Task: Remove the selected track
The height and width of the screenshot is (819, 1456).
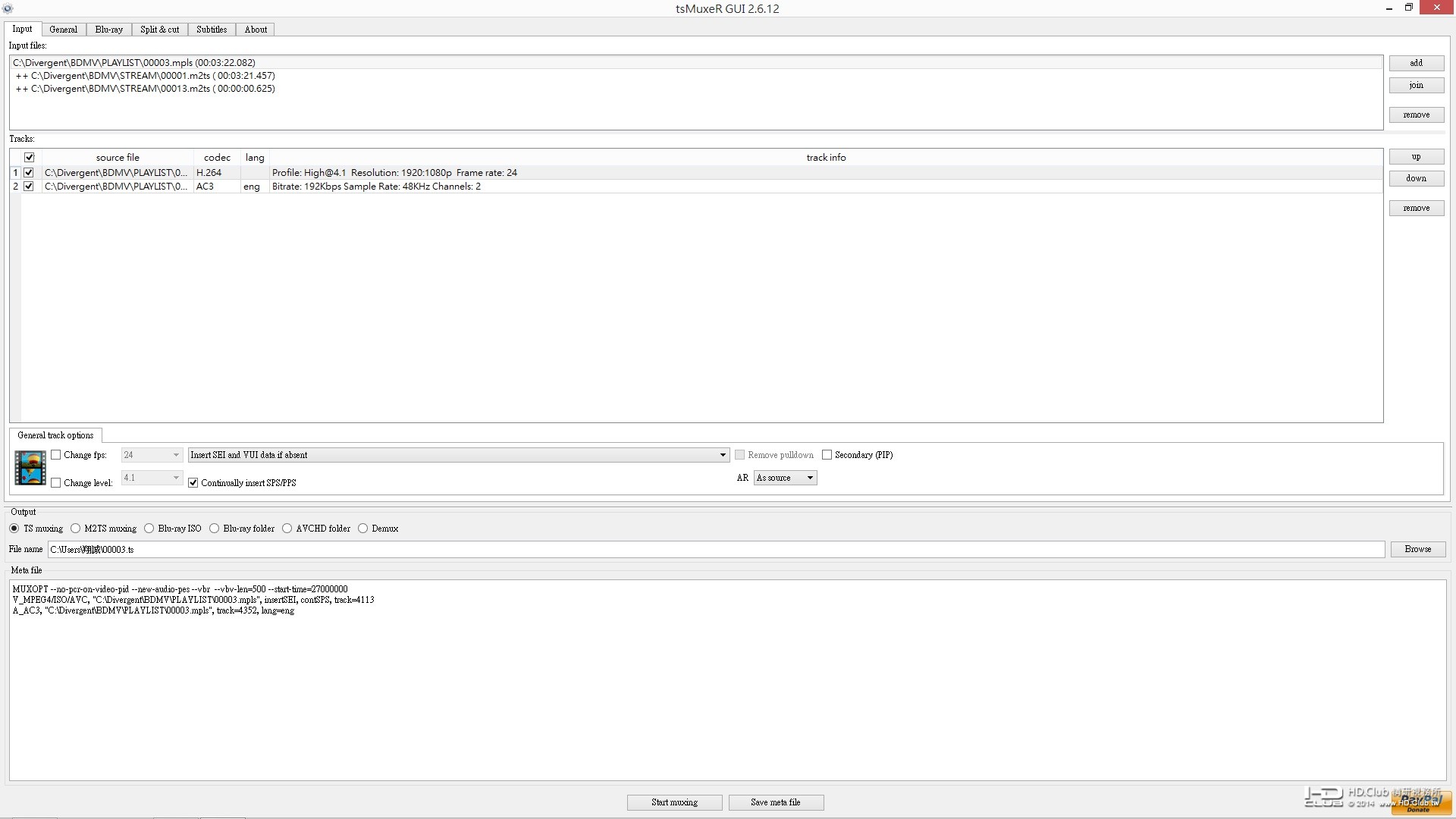Action: (x=1416, y=208)
